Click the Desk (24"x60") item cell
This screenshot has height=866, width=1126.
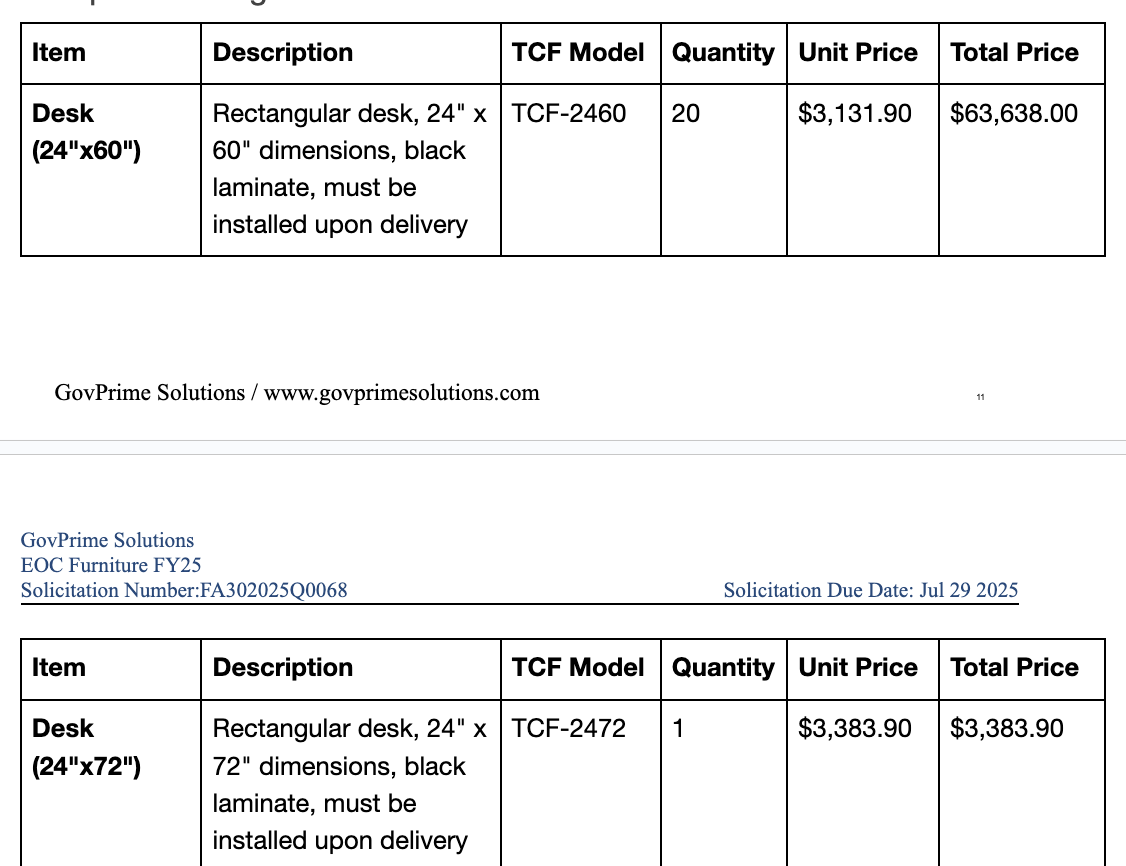click(x=111, y=169)
